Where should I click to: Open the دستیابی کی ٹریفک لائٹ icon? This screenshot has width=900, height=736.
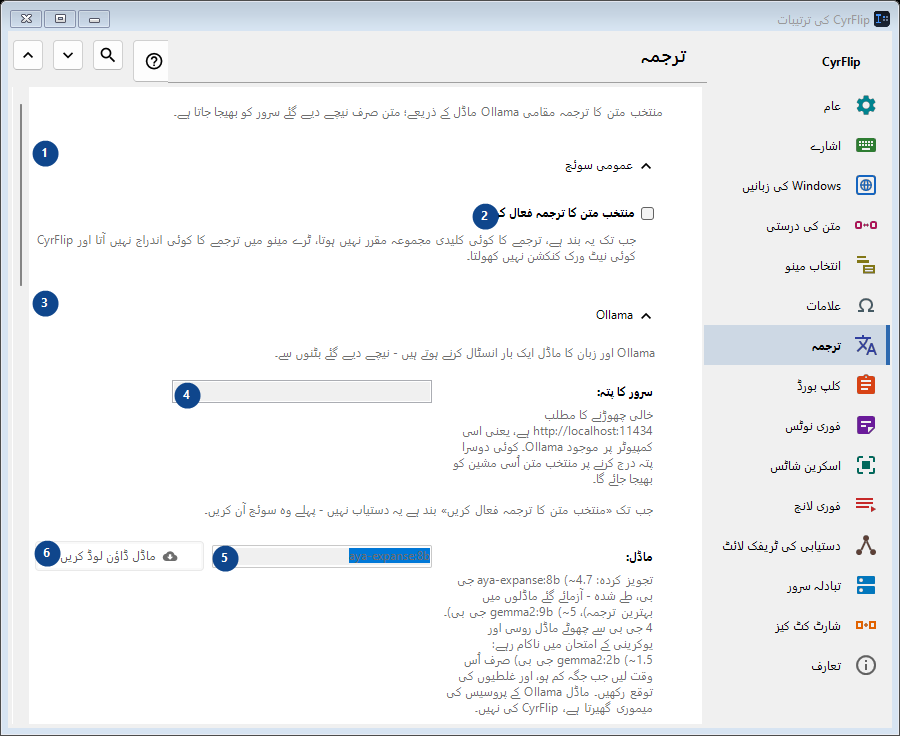pyautogui.click(x=866, y=545)
